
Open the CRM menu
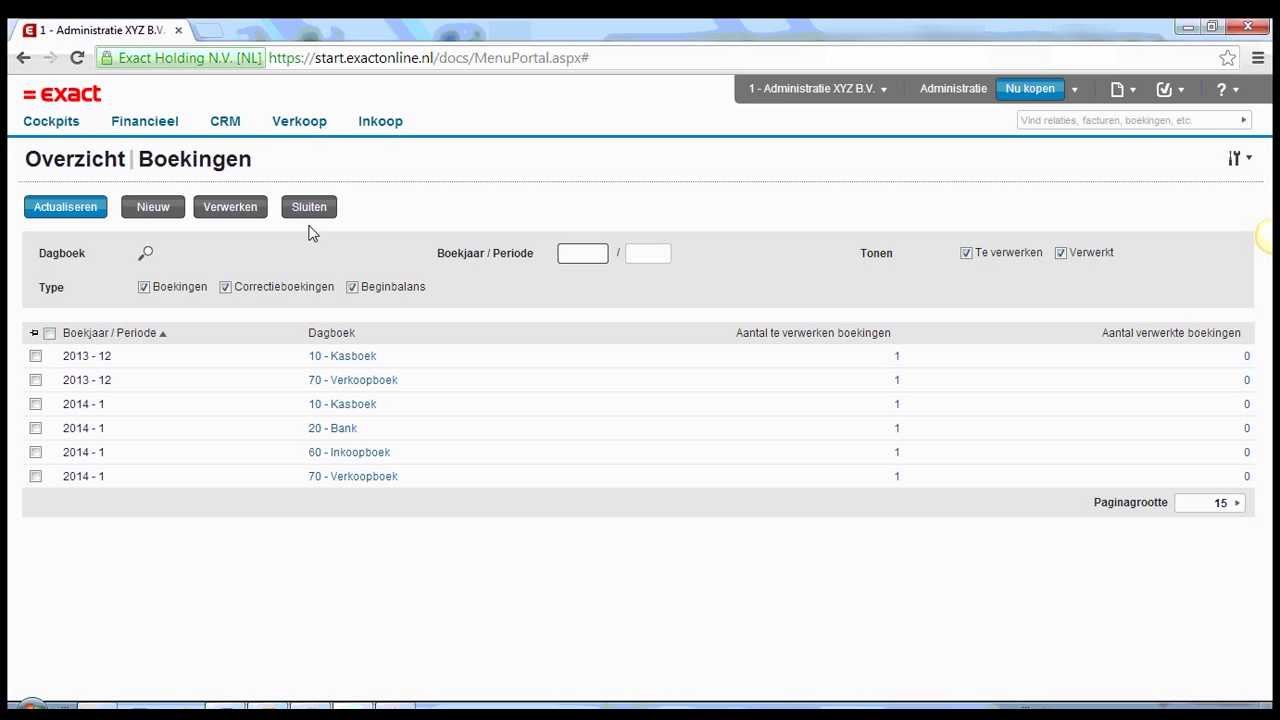(225, 121)
